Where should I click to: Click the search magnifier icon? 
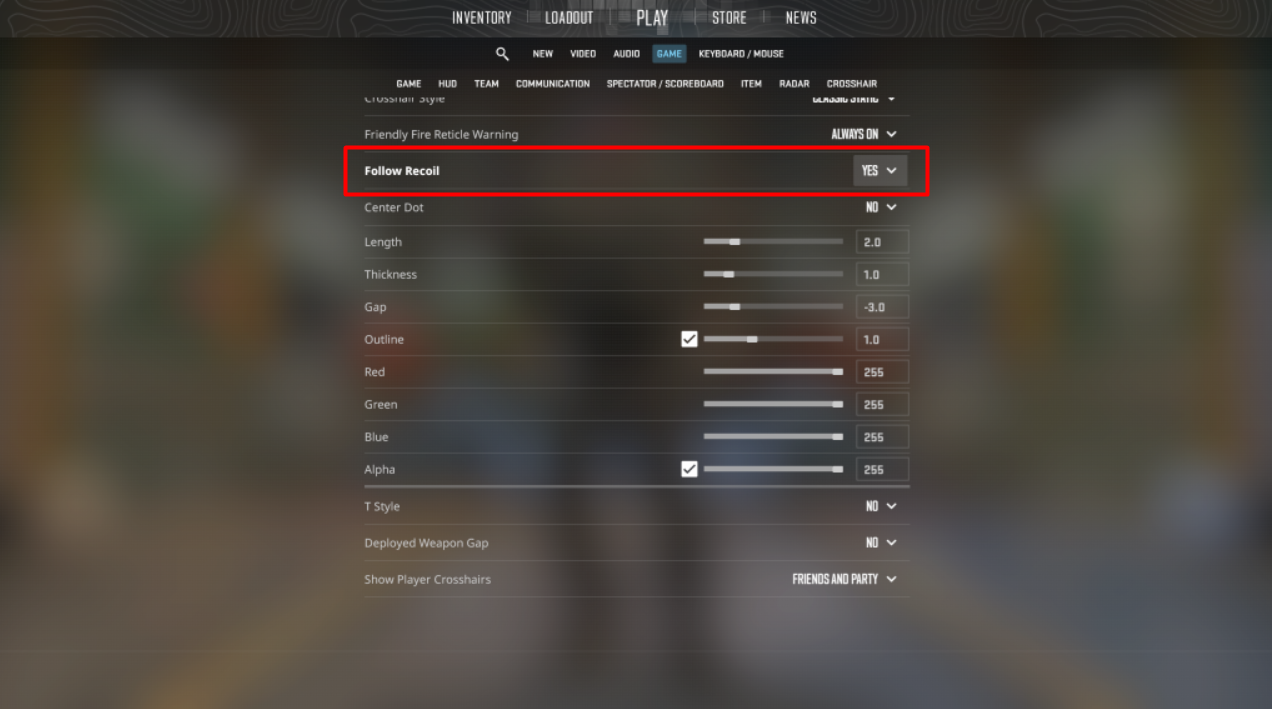[x=502, y=54]
